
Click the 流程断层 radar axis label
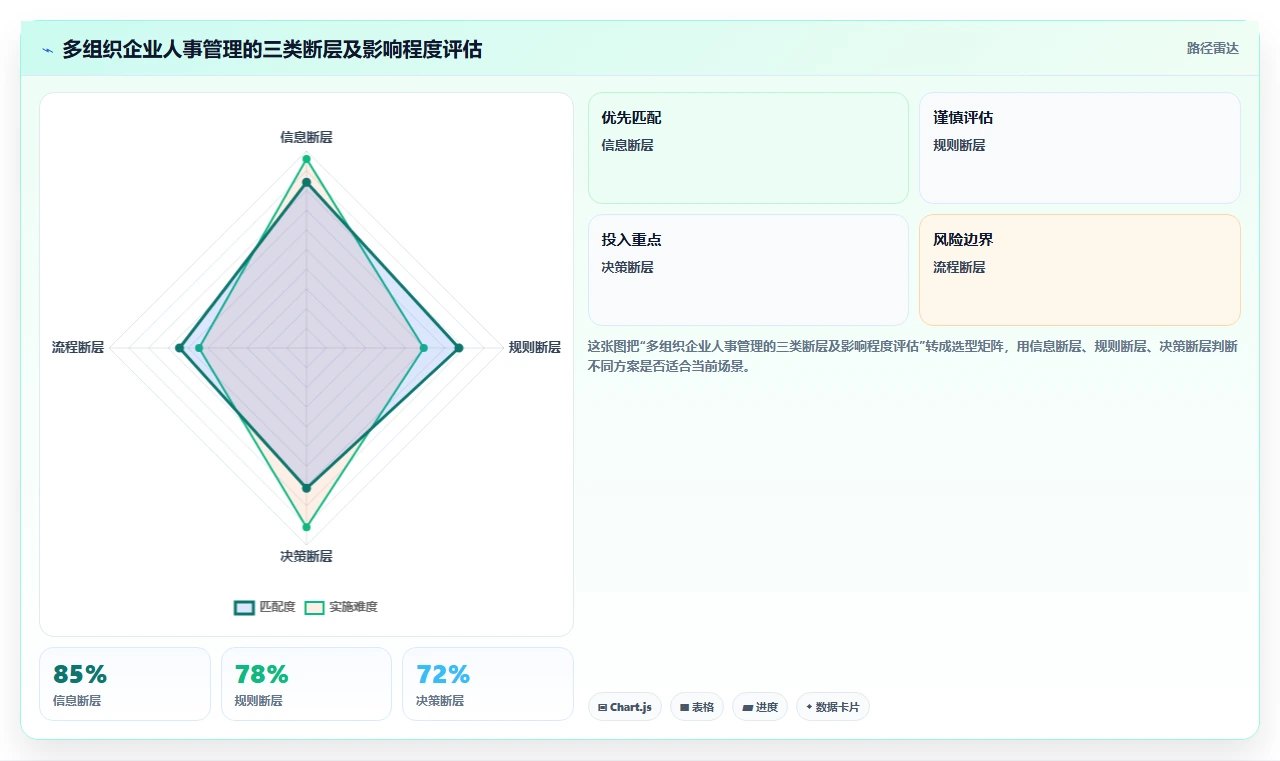click(x=78, y=347)
